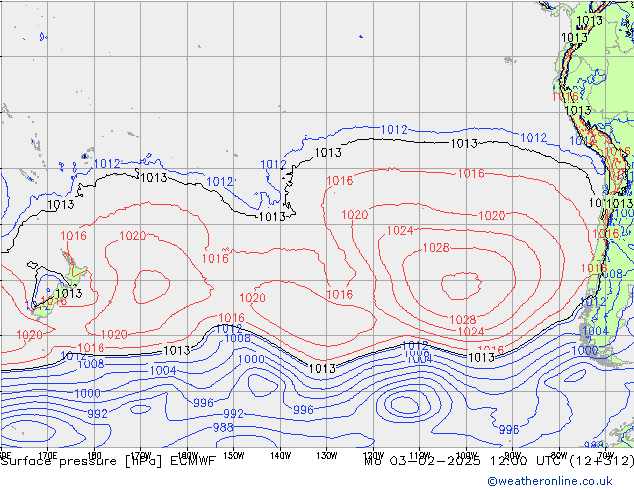Click the 70W longitude label

point(606,455)
